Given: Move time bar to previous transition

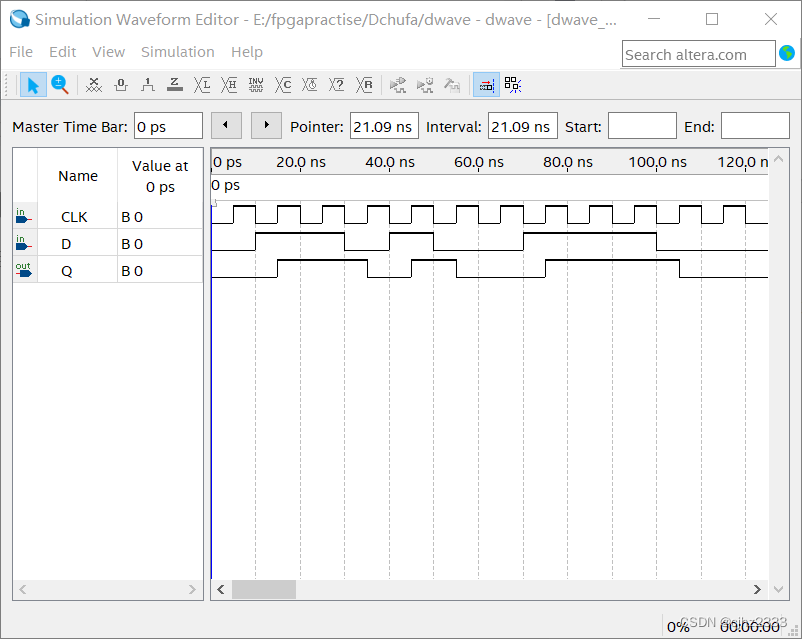Looking at the screenshot, I should coord(226,125).
